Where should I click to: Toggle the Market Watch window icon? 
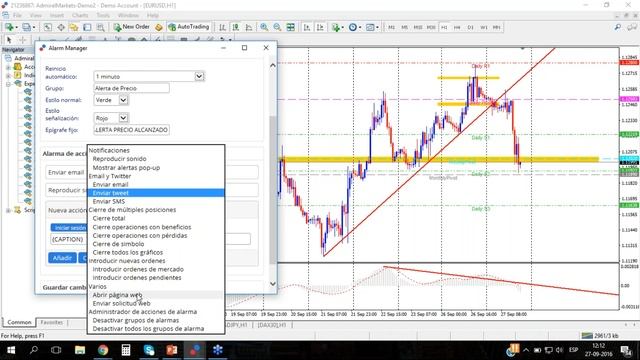pos(48,27)
